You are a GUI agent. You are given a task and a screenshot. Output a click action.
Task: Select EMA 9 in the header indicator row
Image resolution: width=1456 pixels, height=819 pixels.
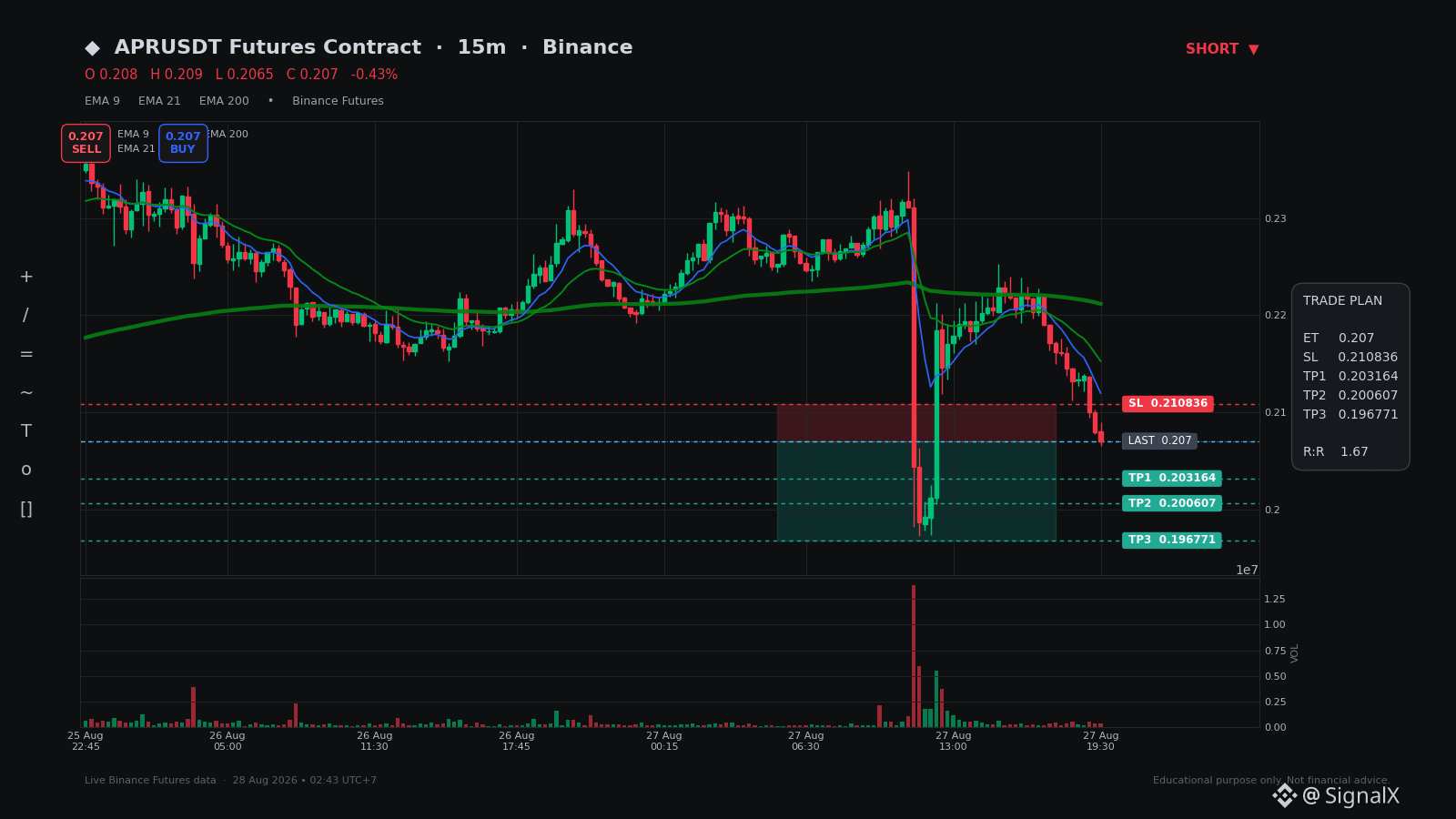coord(102,101)
